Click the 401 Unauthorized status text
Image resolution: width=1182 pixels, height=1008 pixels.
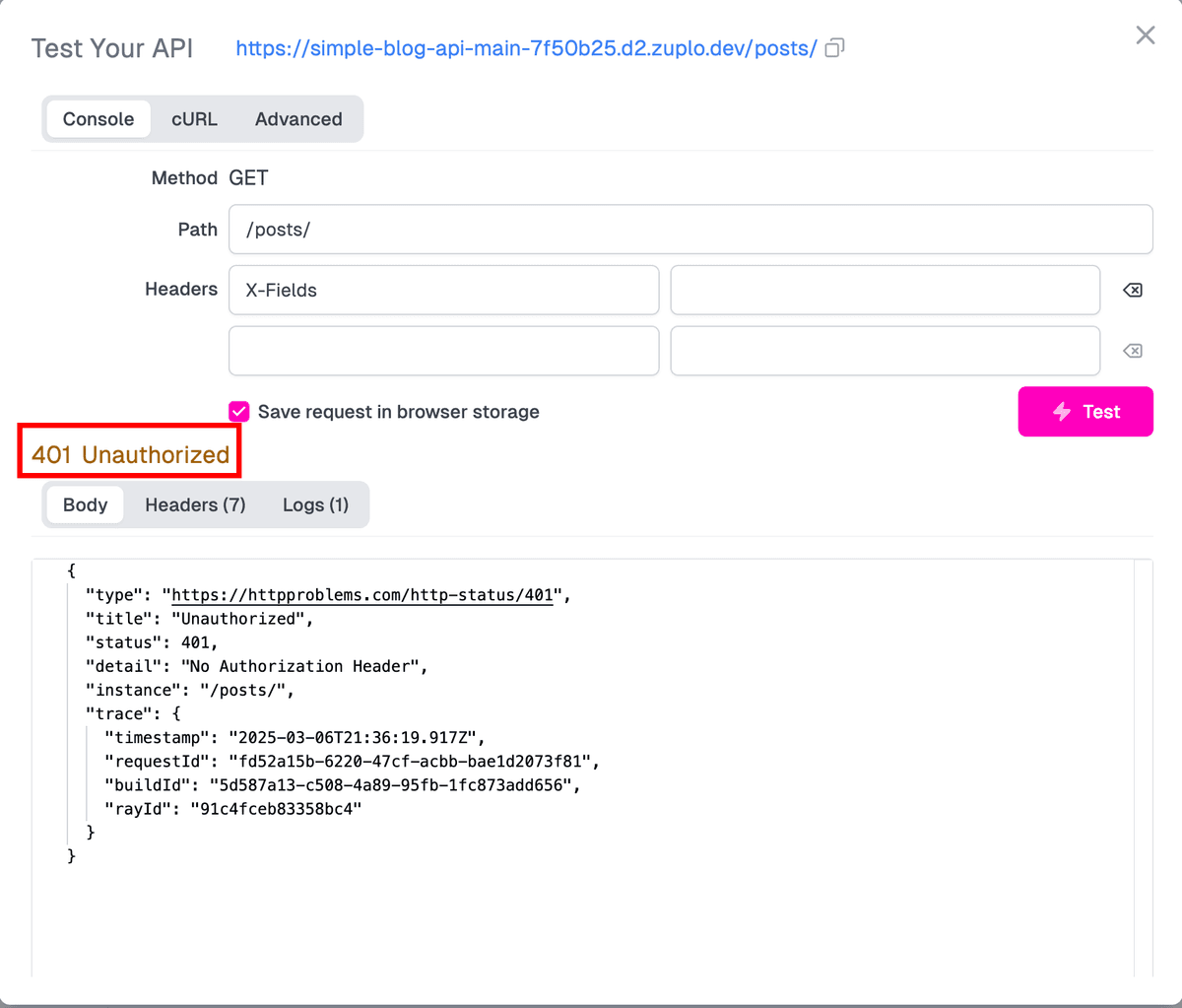point(130,454)
